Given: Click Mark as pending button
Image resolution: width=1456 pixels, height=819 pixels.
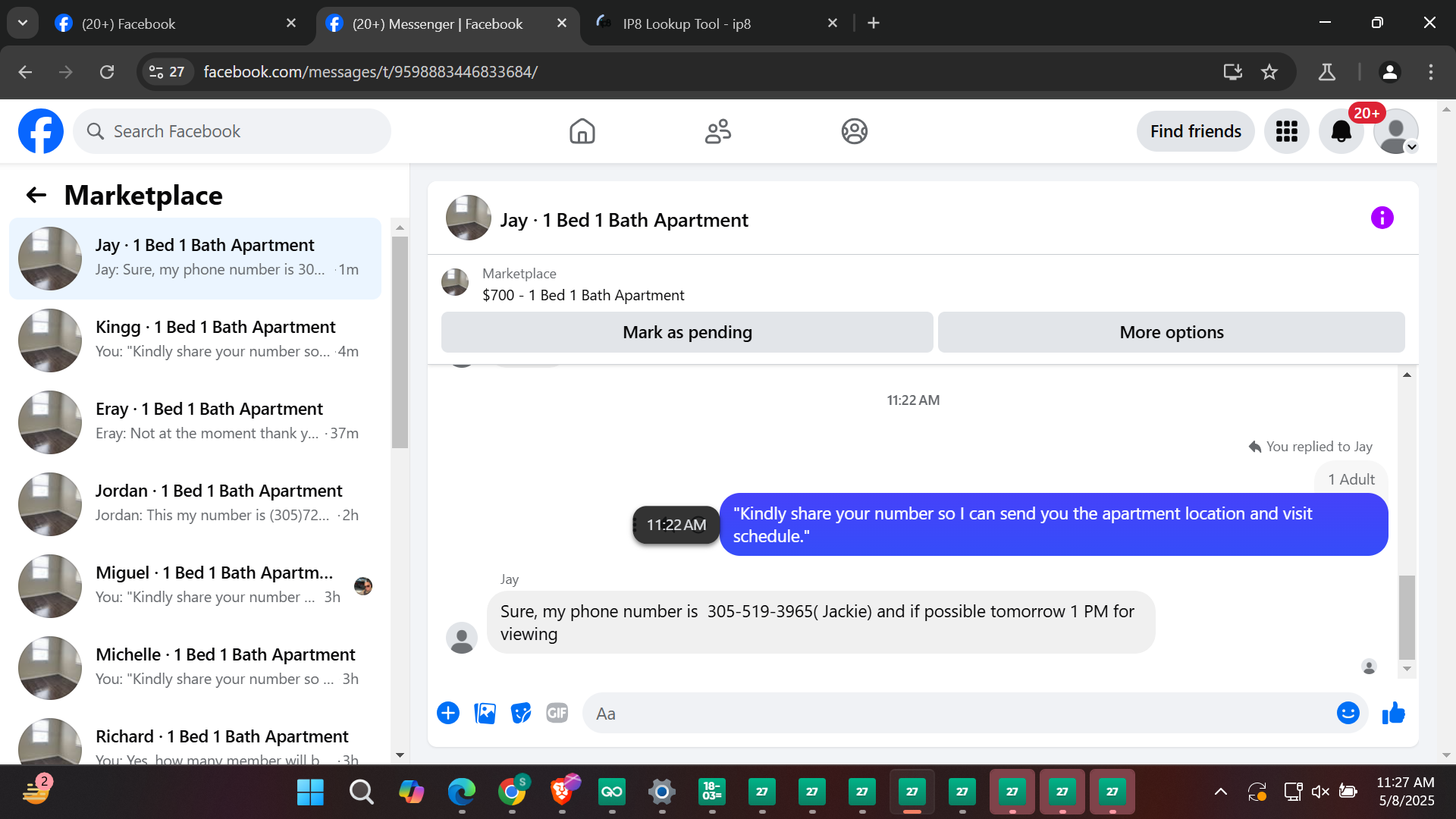Looking at the screenshot, I should pos(687,332).
